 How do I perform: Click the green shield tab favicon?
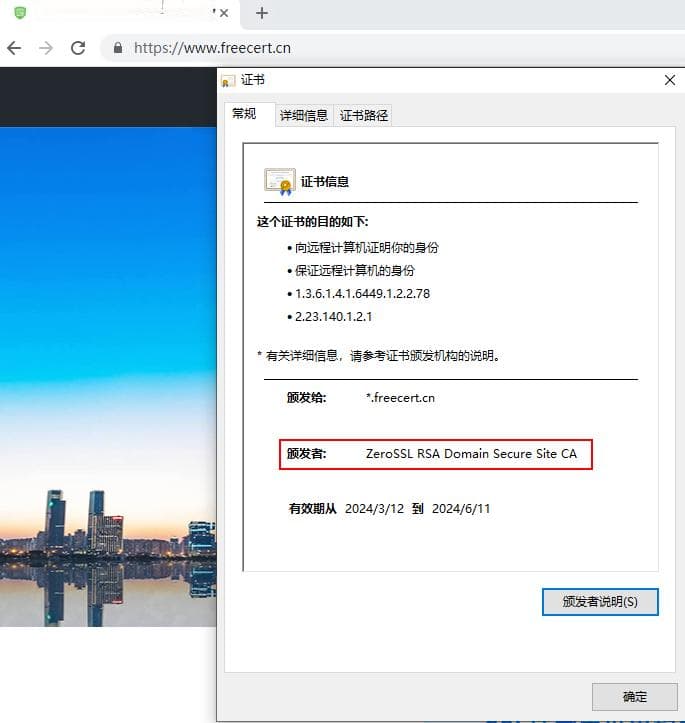click(x=19, y=13)
